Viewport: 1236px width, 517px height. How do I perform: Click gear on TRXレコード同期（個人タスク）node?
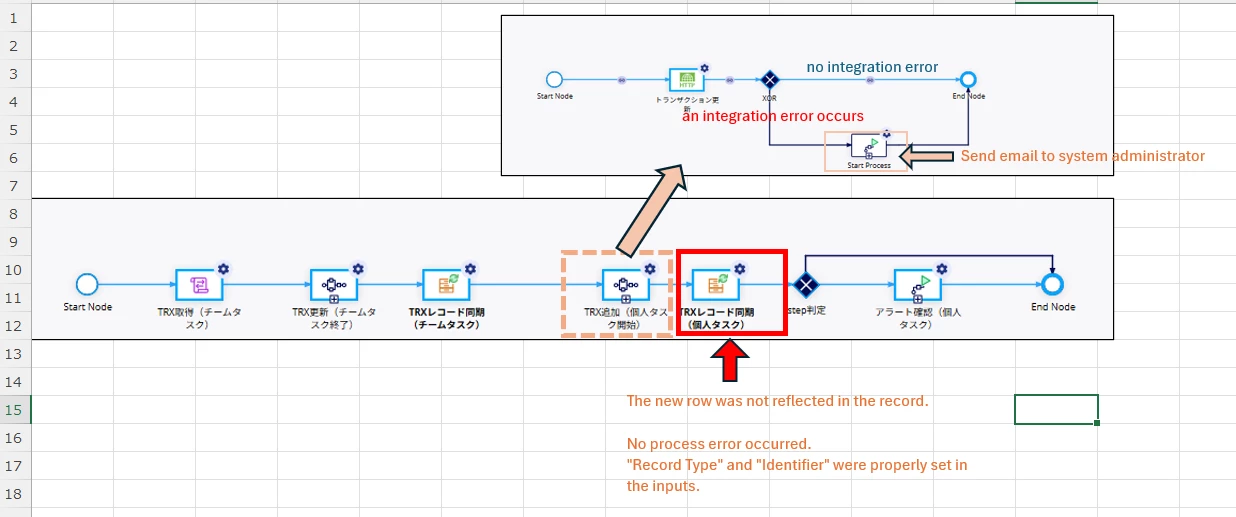point(740,269)
